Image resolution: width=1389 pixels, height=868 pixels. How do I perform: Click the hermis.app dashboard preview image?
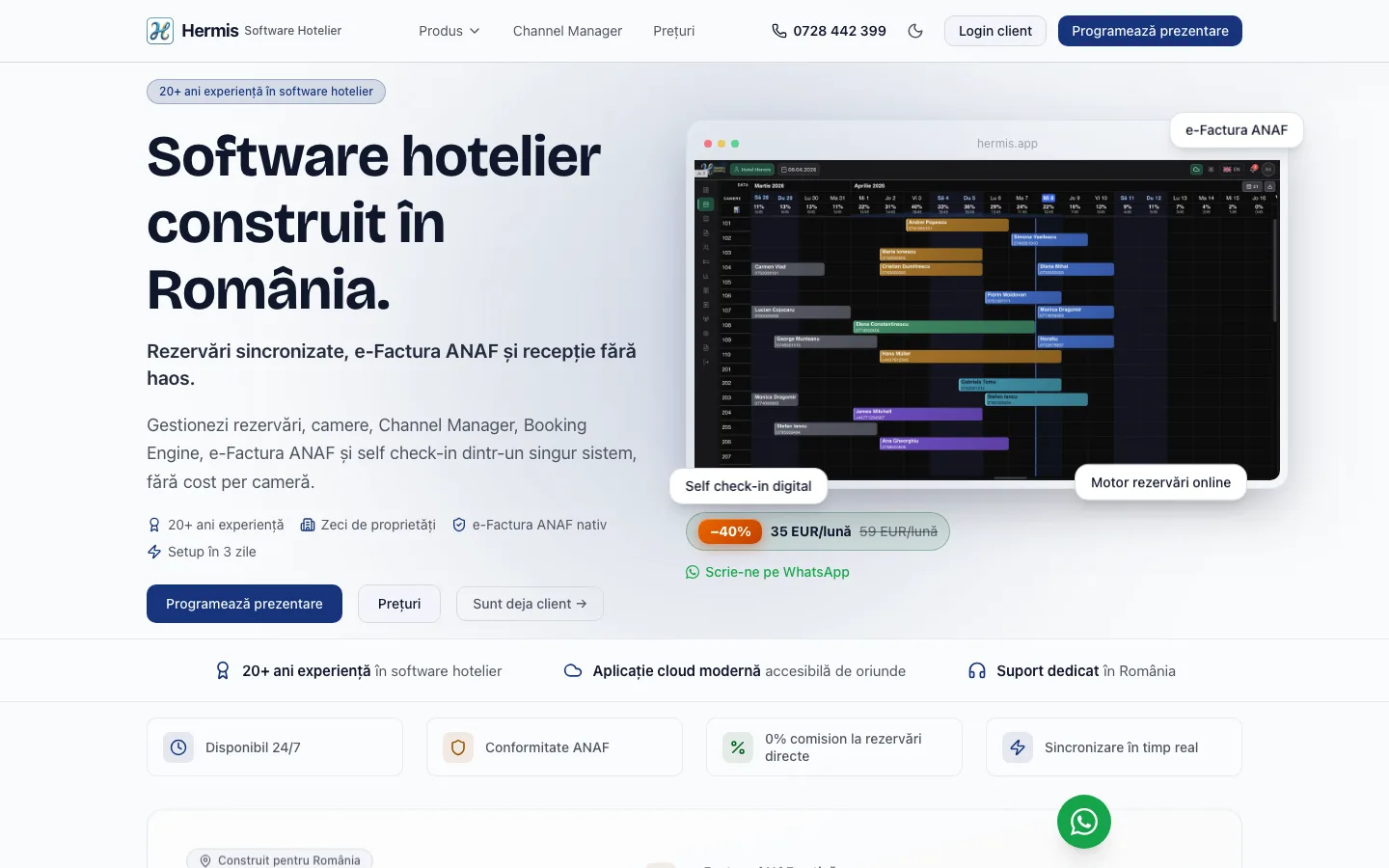[987, 320]
